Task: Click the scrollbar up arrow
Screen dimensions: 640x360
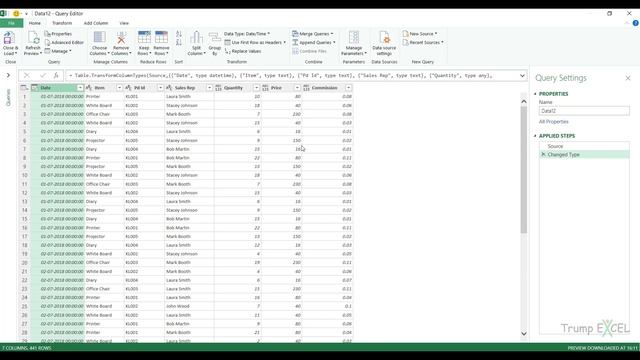Action: pos(524,101)
